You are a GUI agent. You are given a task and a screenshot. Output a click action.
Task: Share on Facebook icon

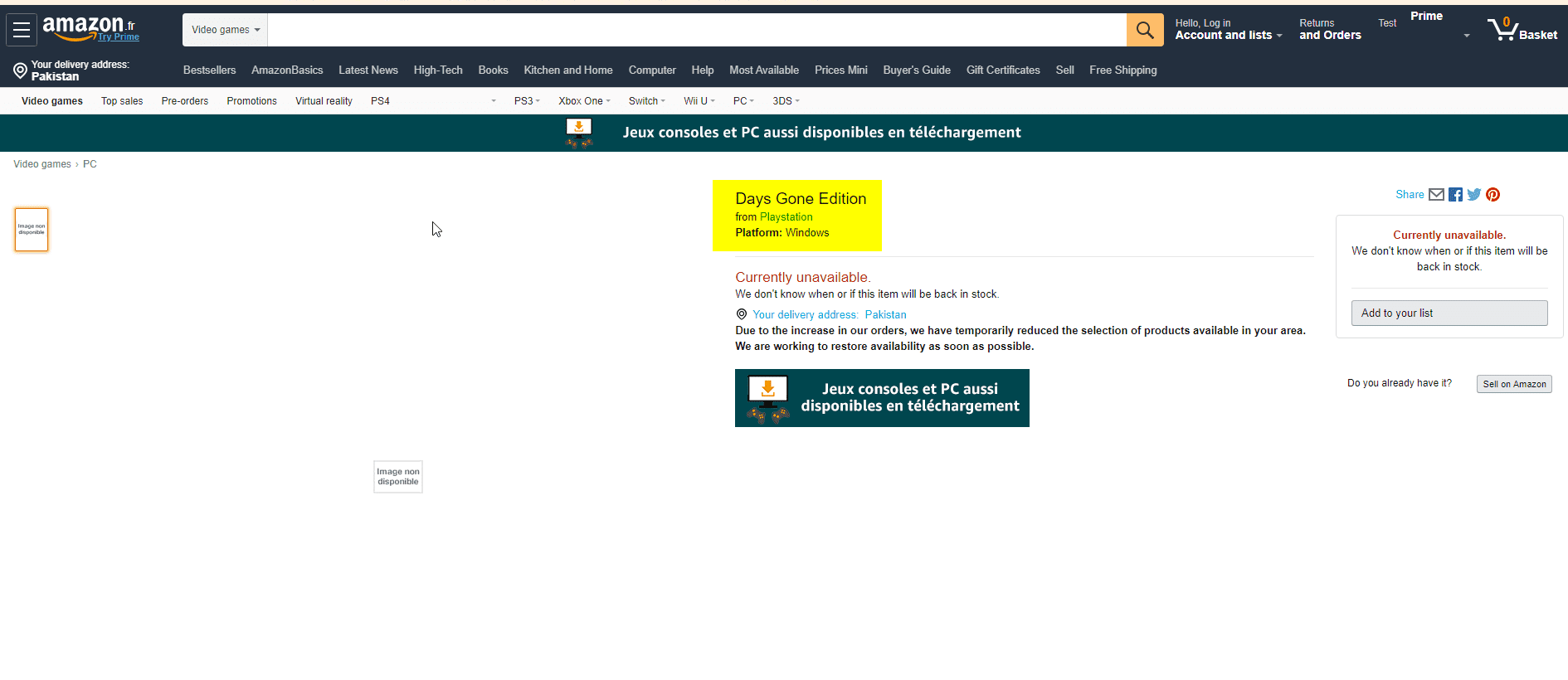[1455, 195]
